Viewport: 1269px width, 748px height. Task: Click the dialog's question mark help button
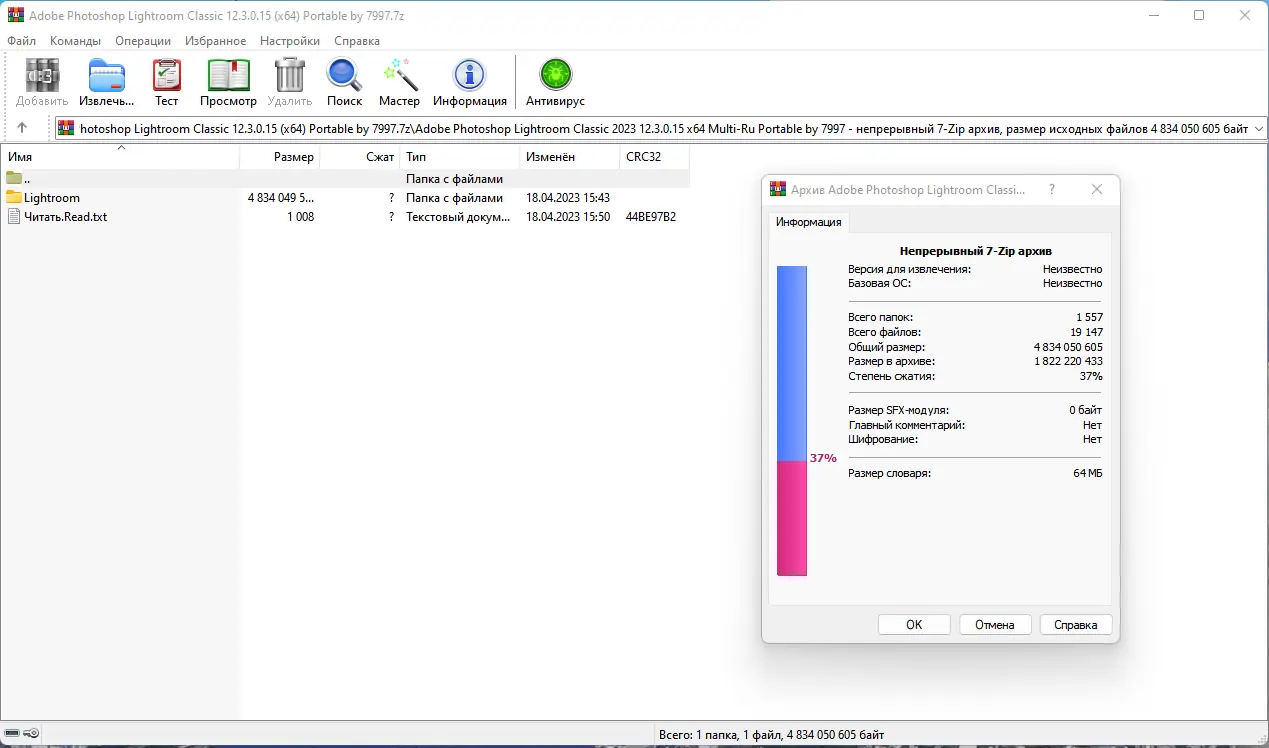(x=1051, y=189)
